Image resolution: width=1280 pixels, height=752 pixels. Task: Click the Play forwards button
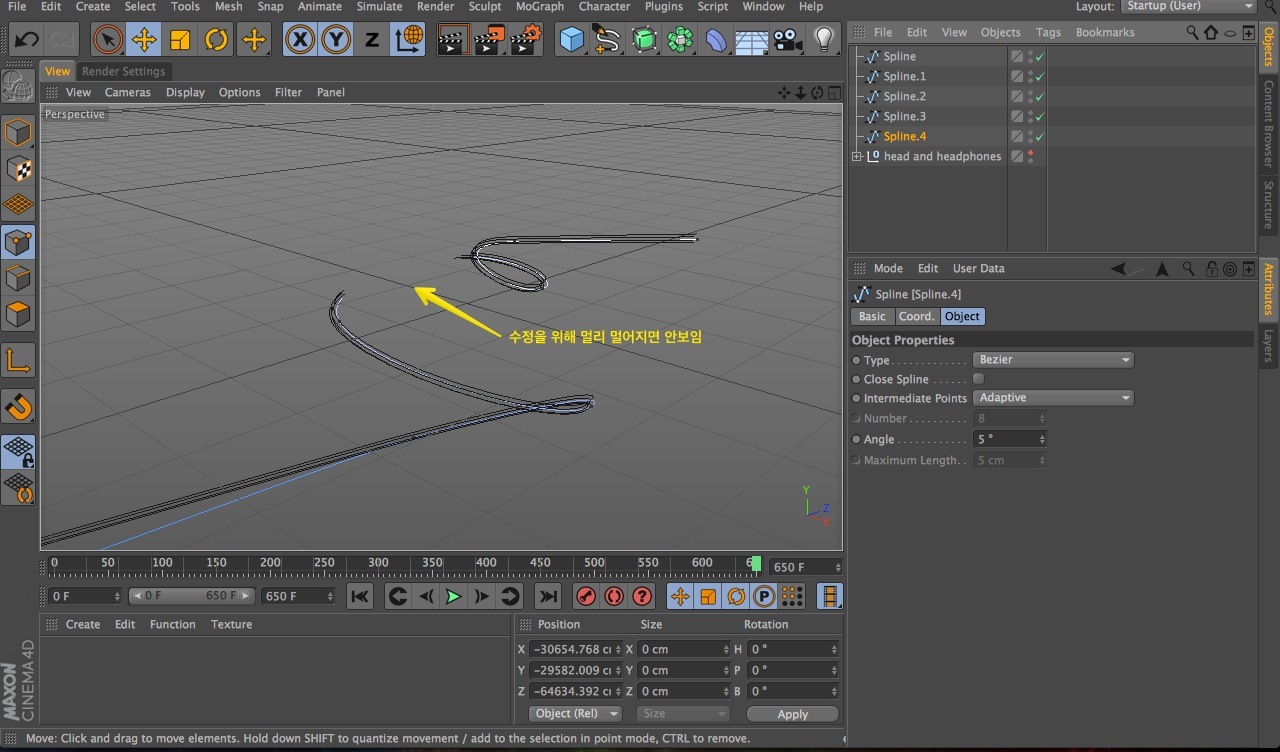point(454,596)
